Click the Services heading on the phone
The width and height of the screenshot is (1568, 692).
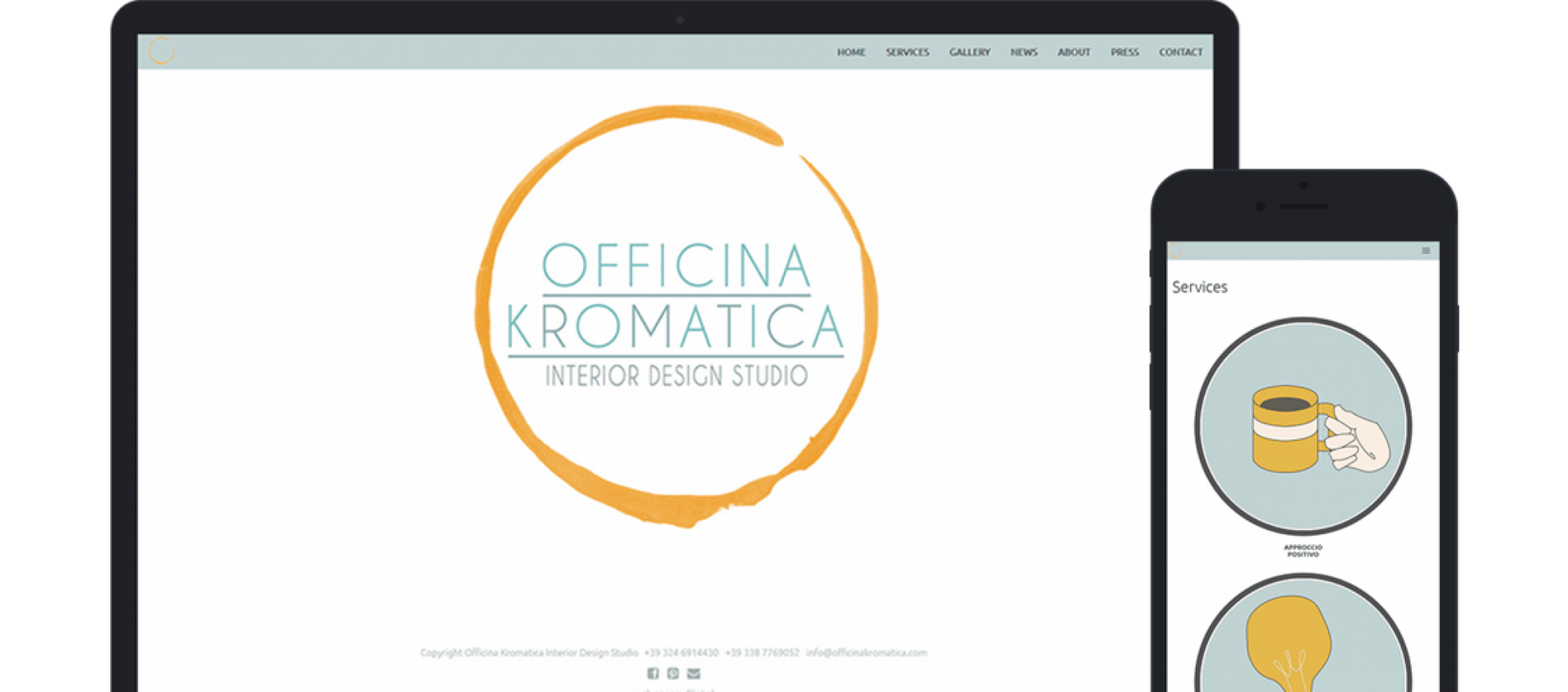(x=1200, y=288)
